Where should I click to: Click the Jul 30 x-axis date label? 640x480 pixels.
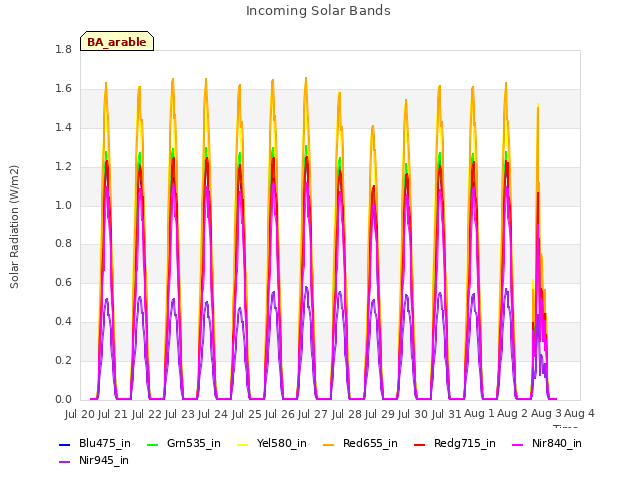click(413, 414)
